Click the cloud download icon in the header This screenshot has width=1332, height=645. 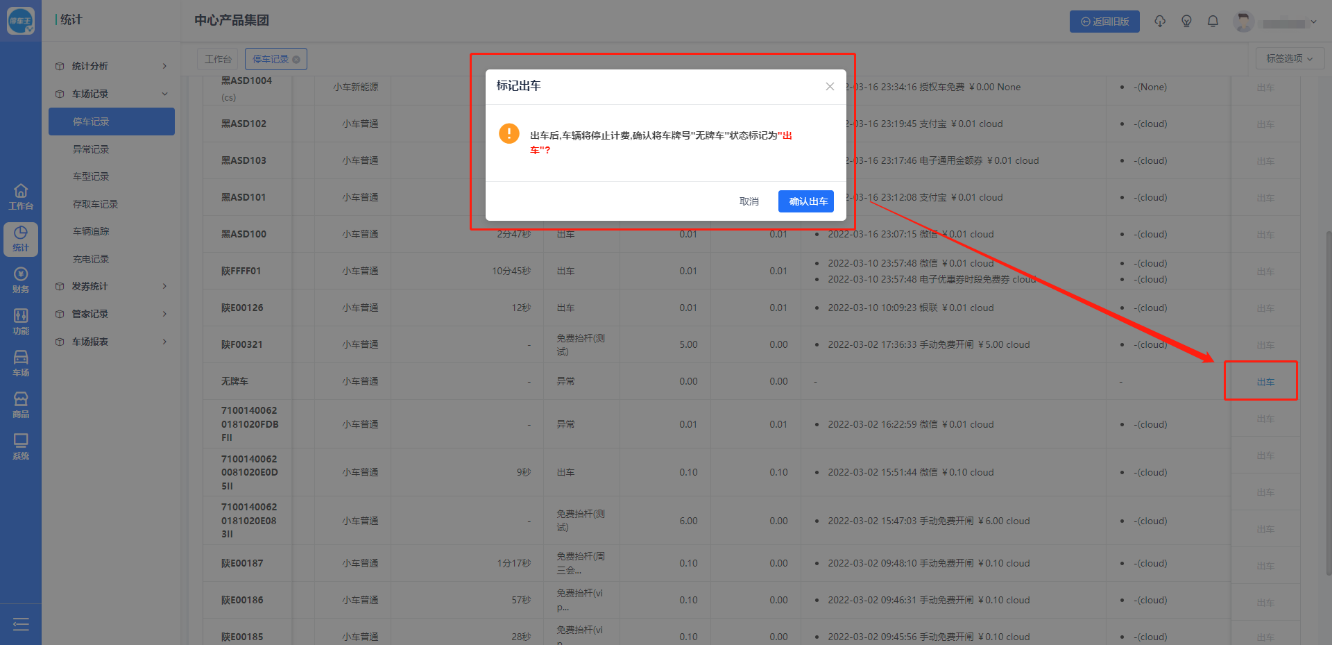1160,21
